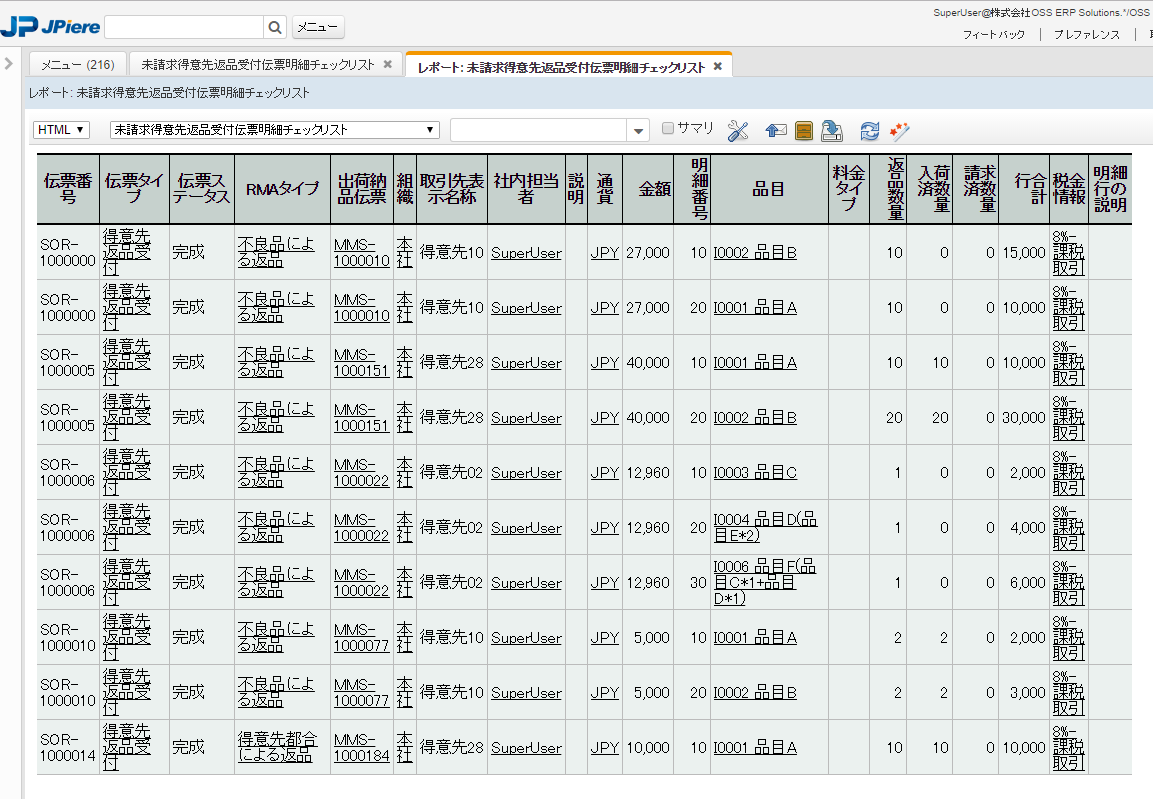Click the archive box icon in toolbar

coord(803,131)
